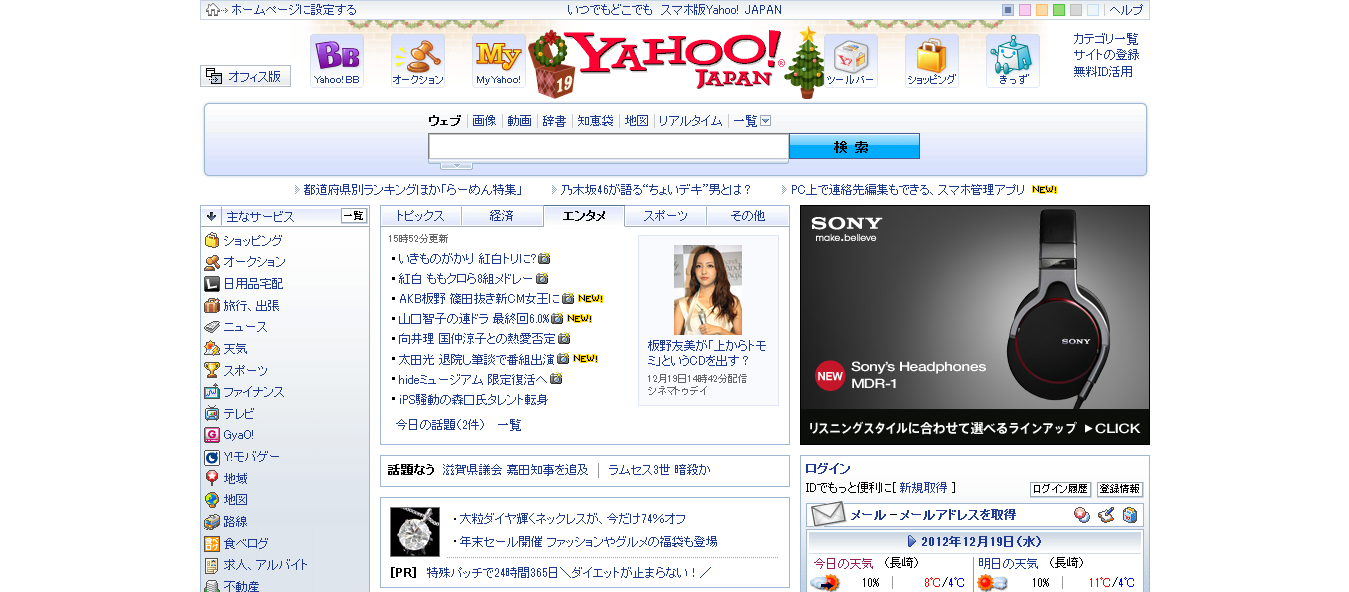Select the 知恵袋 search tab
Image resolution: width=1349 pixels, height=592 pixels.
tap(595, 121)
